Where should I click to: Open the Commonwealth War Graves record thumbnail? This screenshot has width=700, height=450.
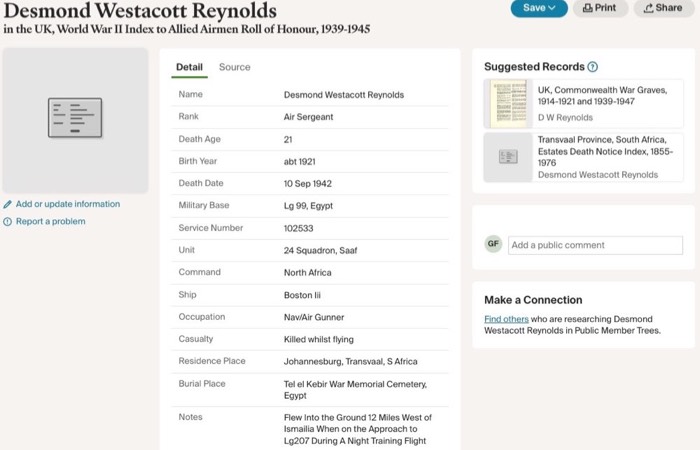point(508,104)
